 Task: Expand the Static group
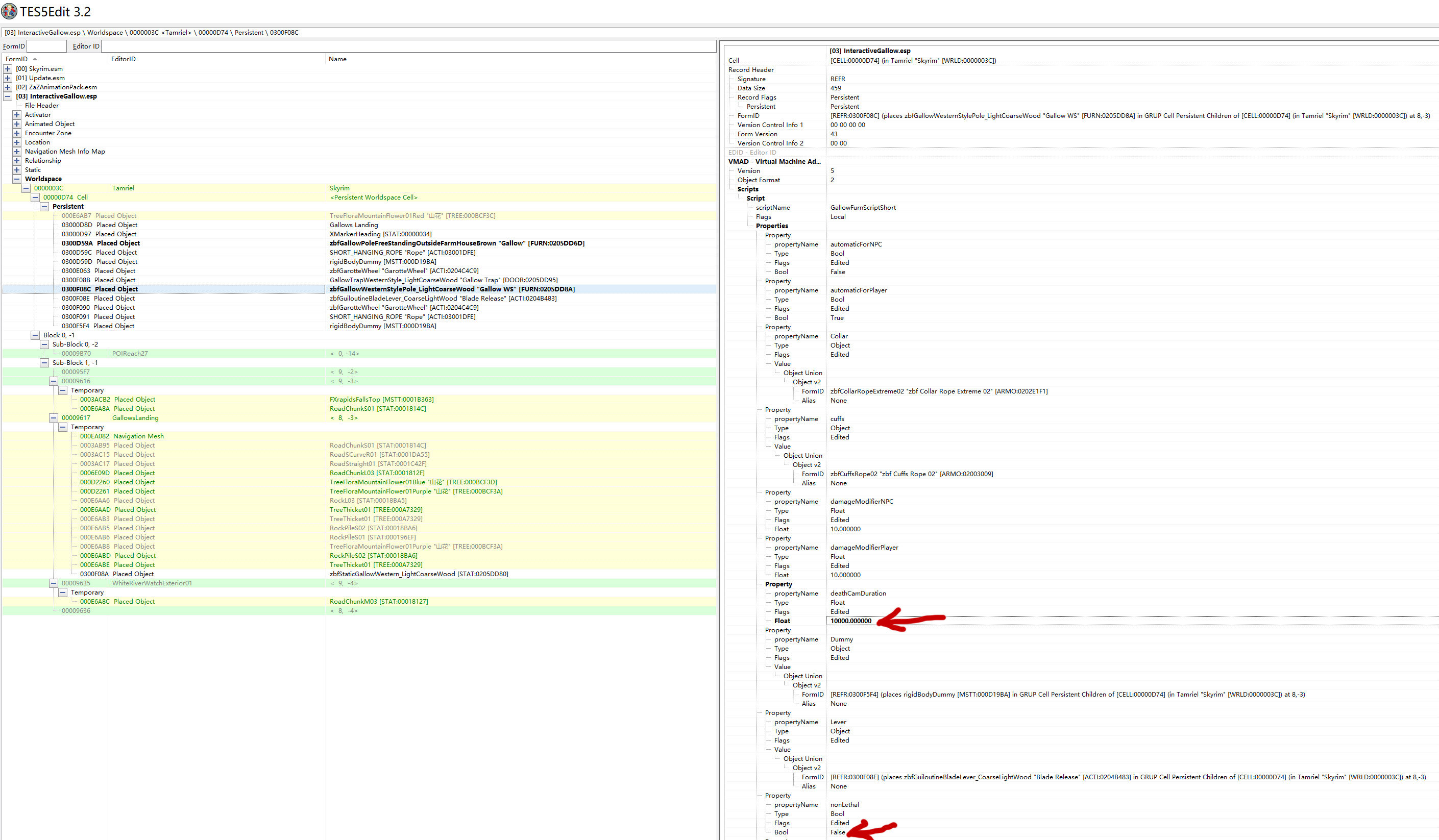pos(16,169)
